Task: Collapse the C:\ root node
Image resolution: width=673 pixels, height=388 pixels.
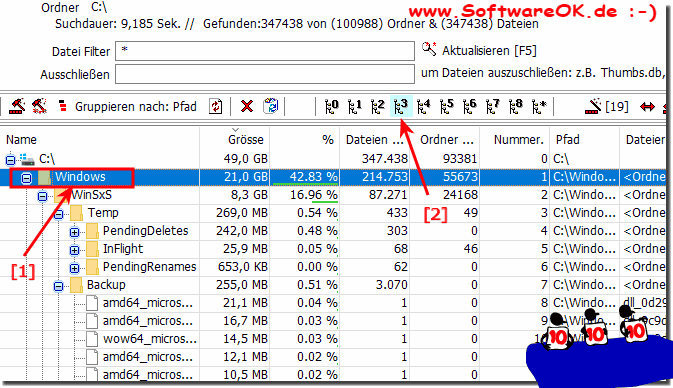Action: [10, 160]
